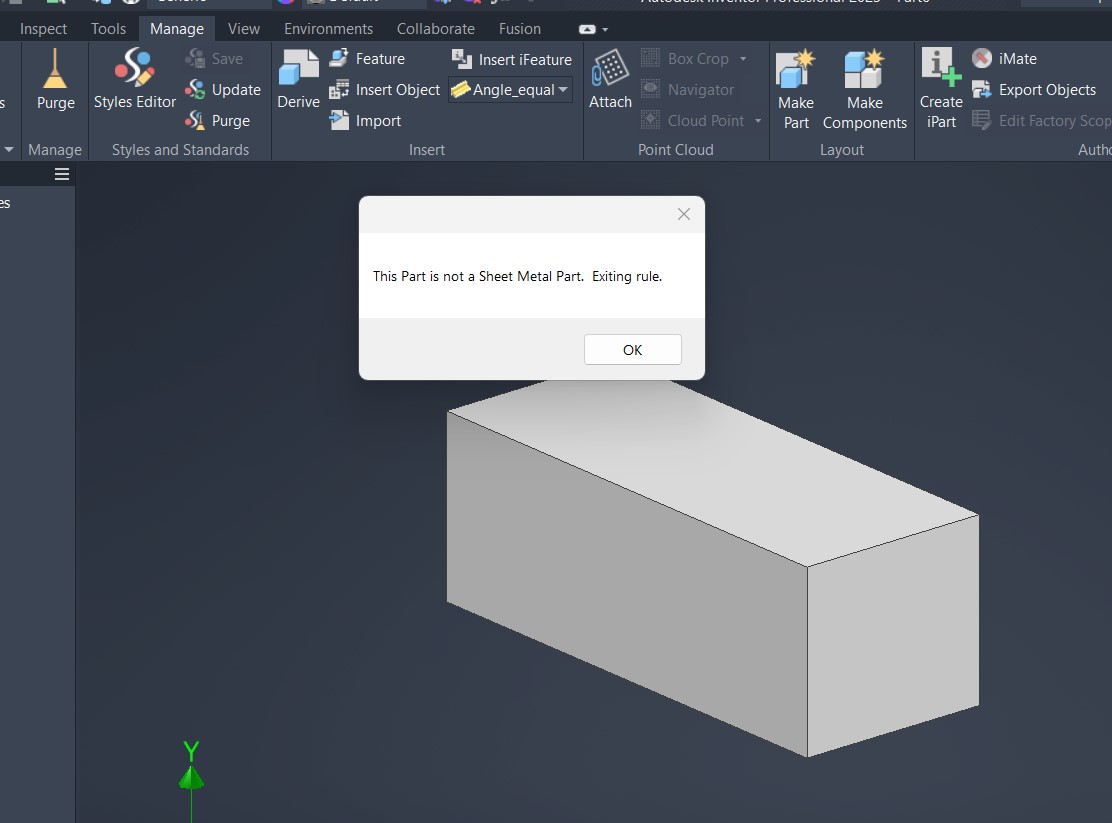Close the sheet metal warning dialog
The height and width of the screenshot is (823, 1112).
(x=683, y=214)
